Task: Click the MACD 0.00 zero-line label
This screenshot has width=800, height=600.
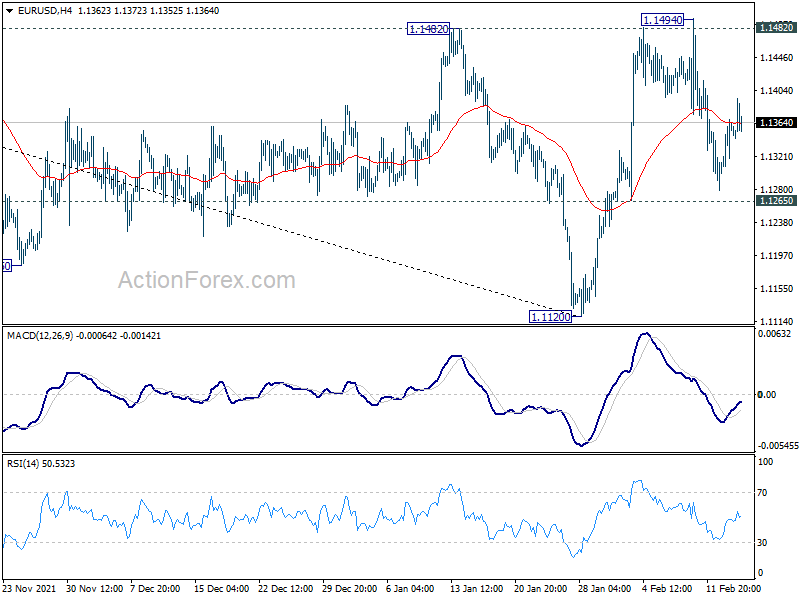Action: pyautogui.click(x=767, y=394)
